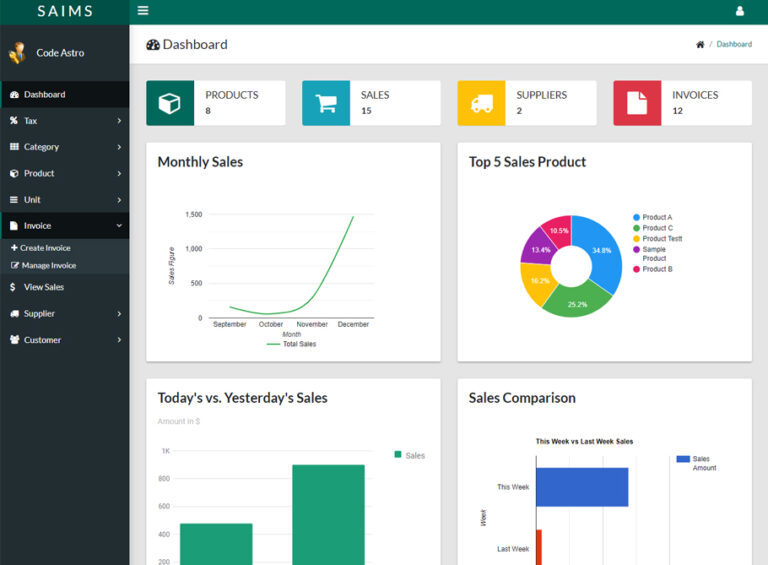Click the Create Invoice link

45,248
